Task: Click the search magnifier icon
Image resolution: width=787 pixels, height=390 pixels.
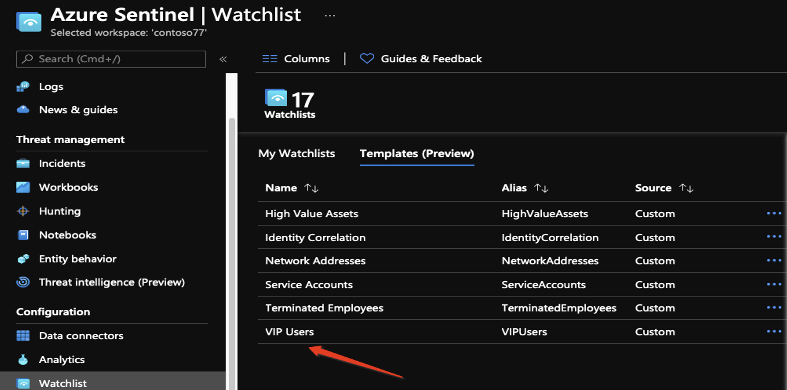Action: [29, 59]
